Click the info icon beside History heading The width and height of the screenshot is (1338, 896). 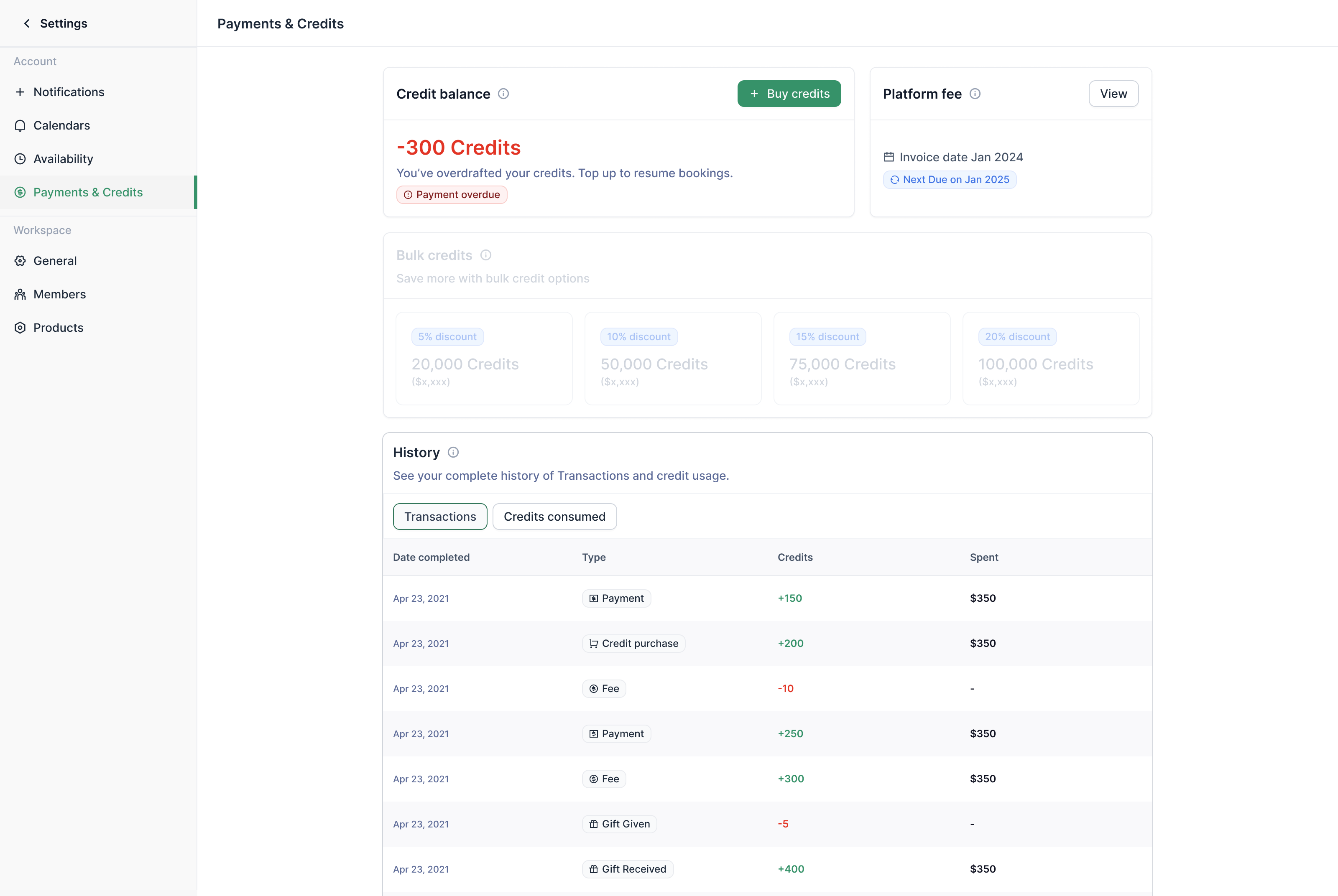point(453,453)
